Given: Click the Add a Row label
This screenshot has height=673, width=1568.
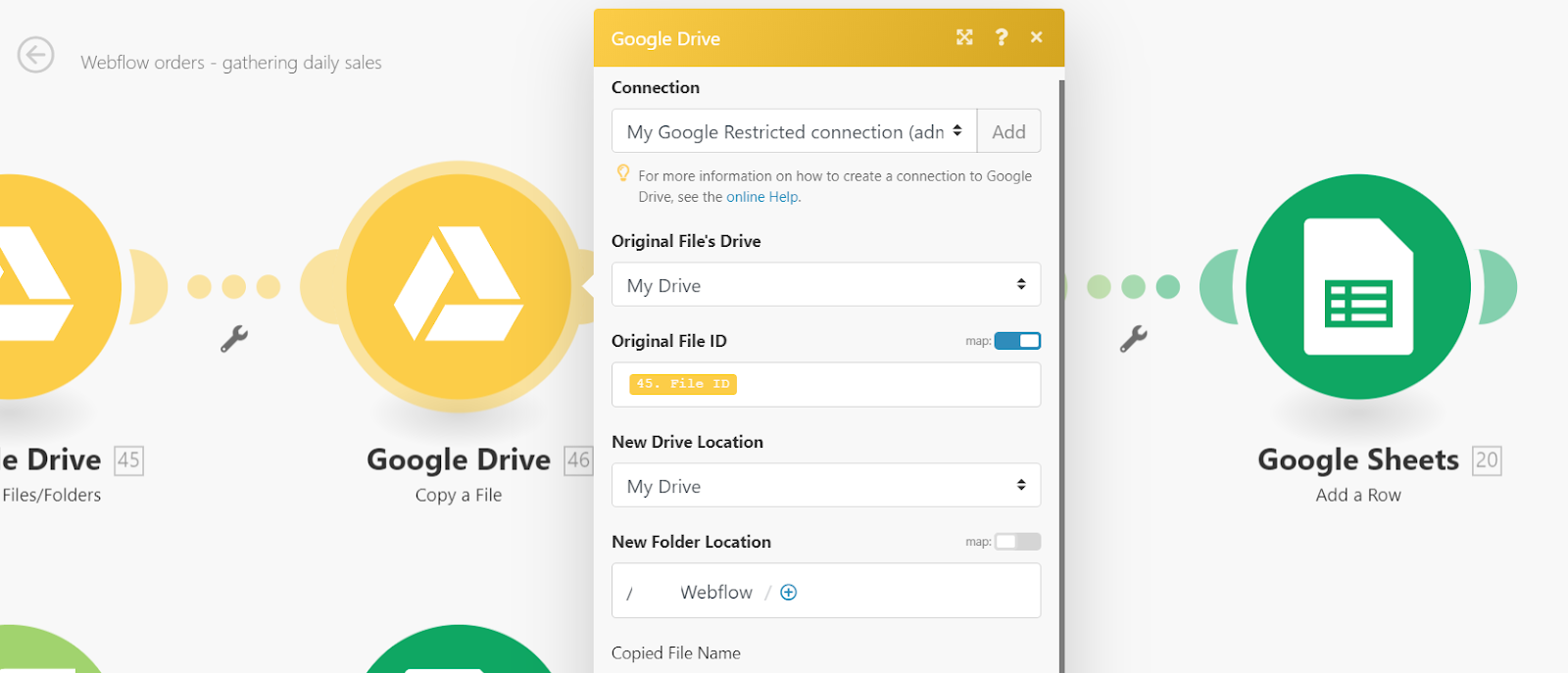Looking at the screenshot, I should [x=1358, y=495].
